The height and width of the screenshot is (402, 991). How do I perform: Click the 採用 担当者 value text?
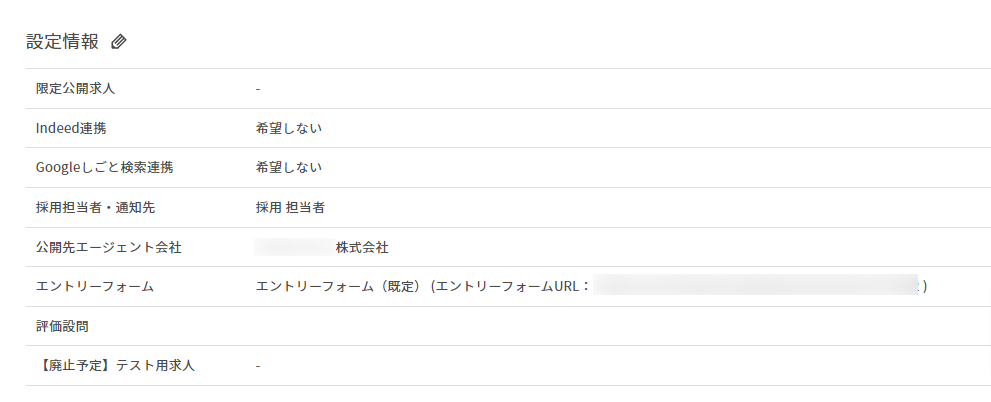pos(290,207)
